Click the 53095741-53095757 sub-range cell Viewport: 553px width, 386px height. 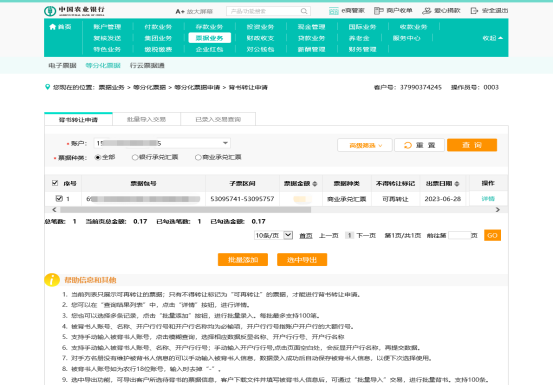242,199
